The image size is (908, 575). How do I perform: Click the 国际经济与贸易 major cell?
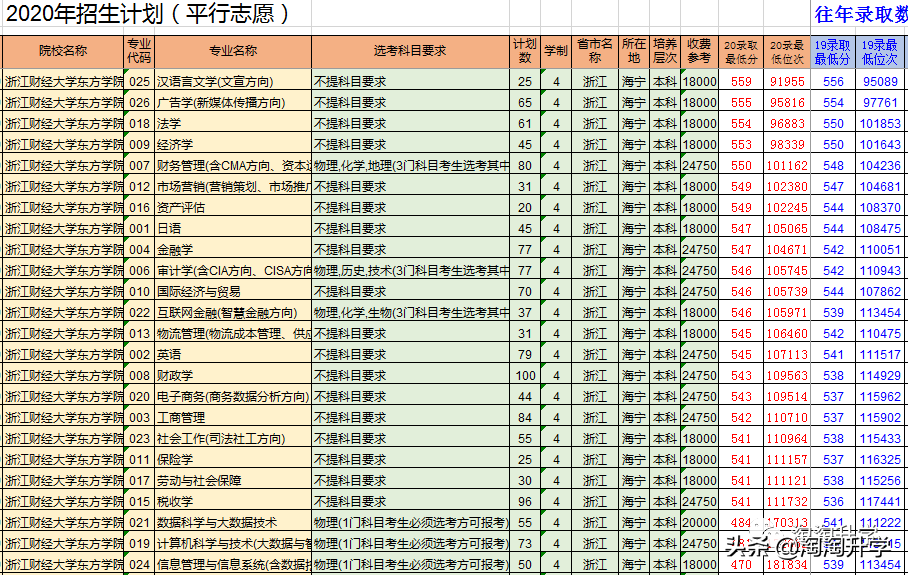[x=233, y=291]
